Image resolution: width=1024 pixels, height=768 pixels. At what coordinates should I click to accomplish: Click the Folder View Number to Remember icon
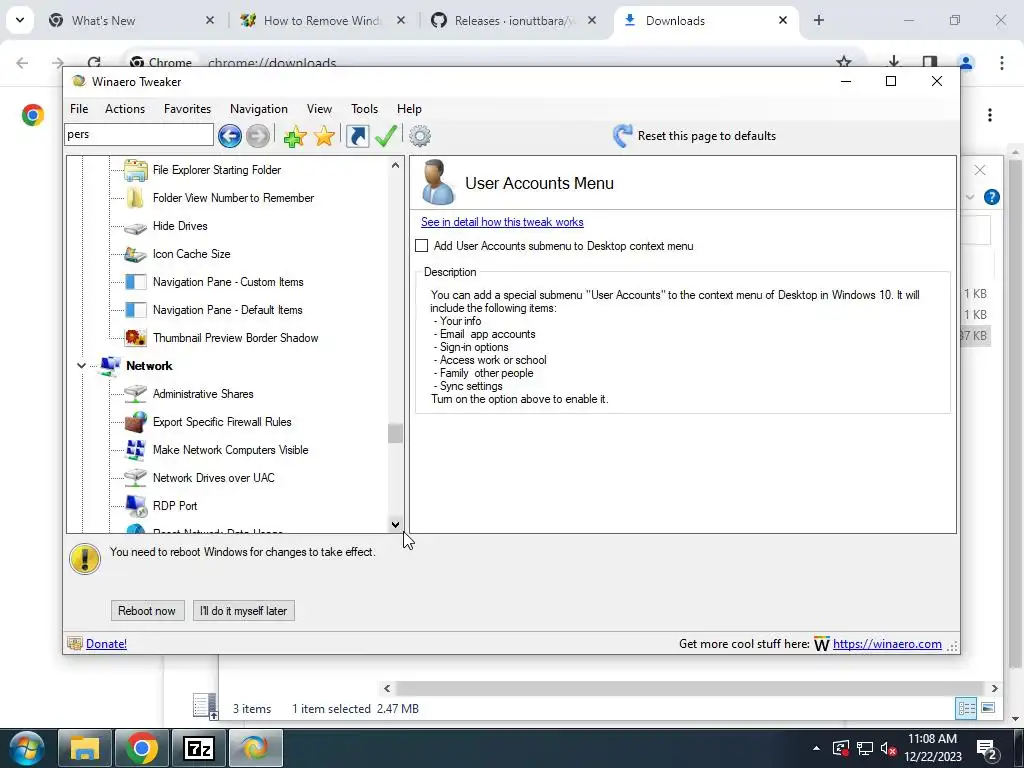[x=136, y=198]
